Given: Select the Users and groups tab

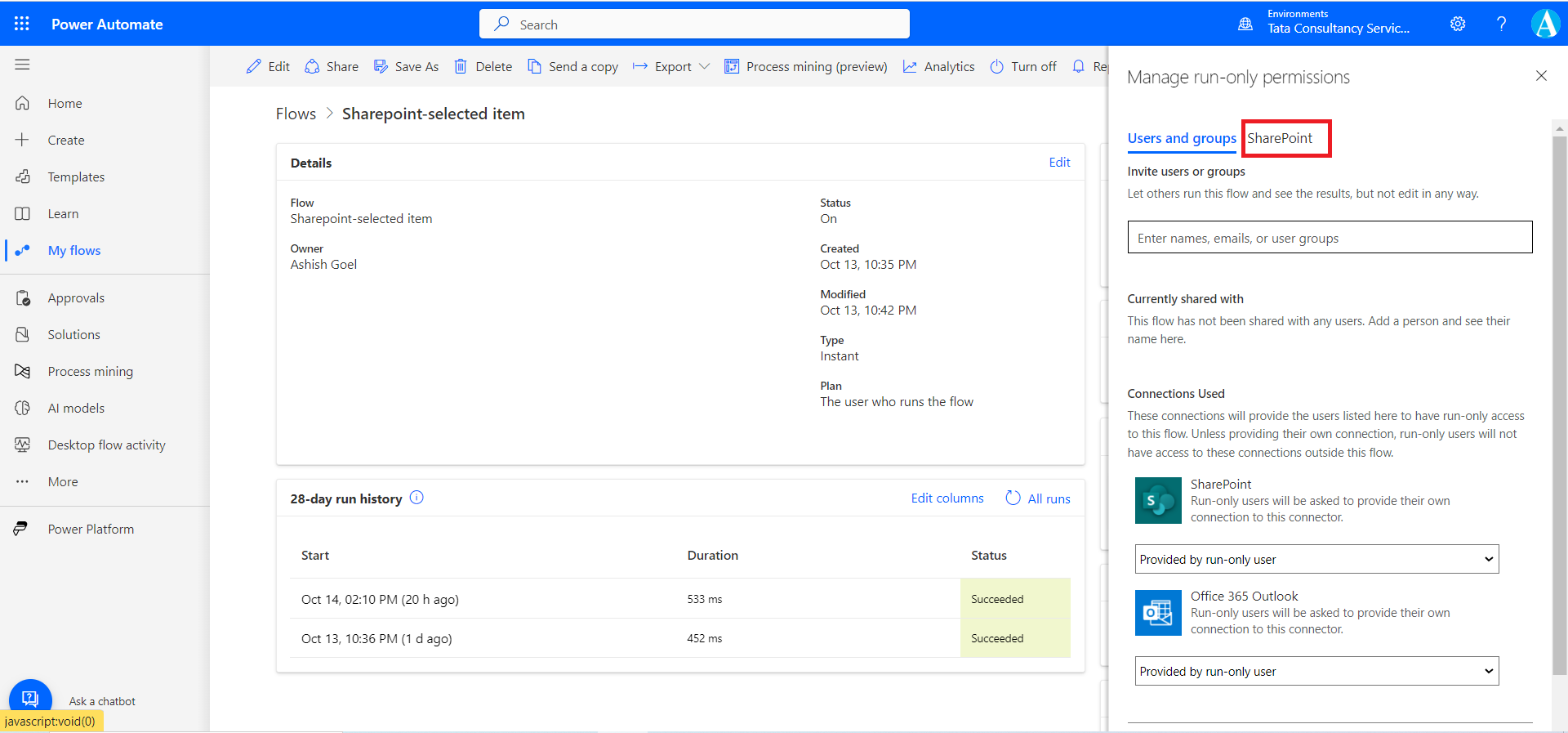Looking at the screenshot, I should tap(1181, 138).
